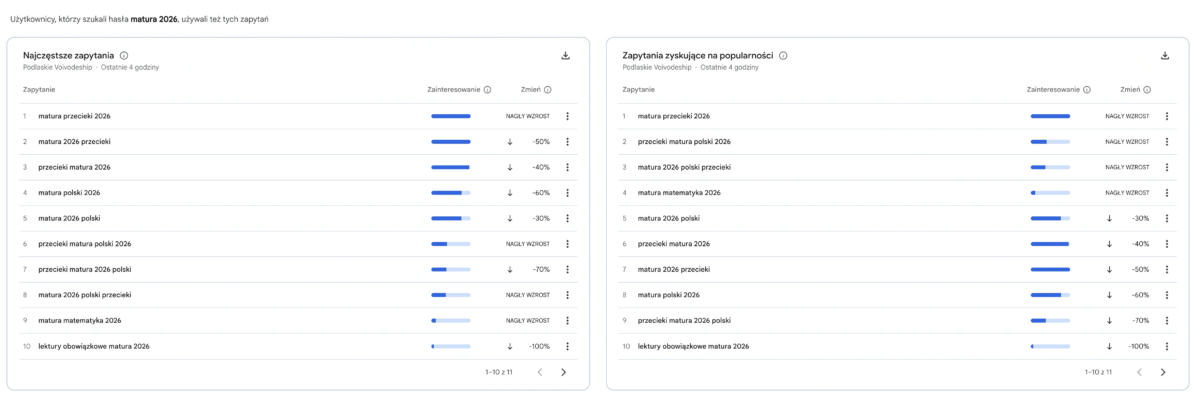Open more options for rising query rank 8 matura polski 2026
Viewport: 1200px width, 398px height.
1167,295
